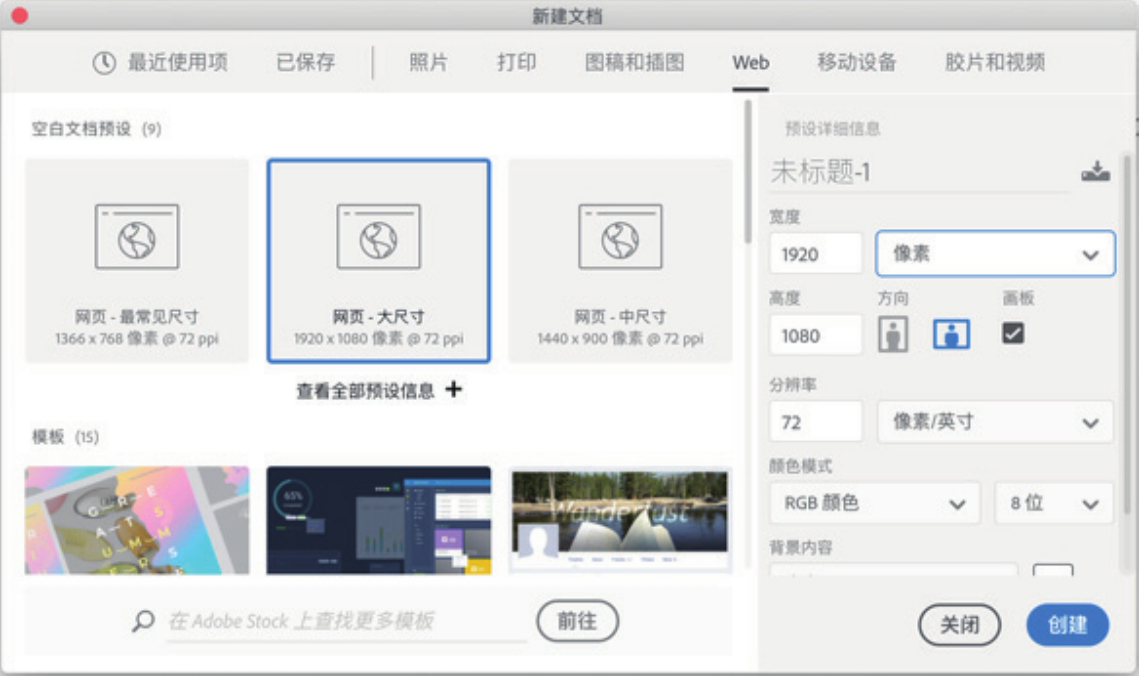Select portrait orientation icon
The height and width of the screenshot is (676, 1139).
893,335
